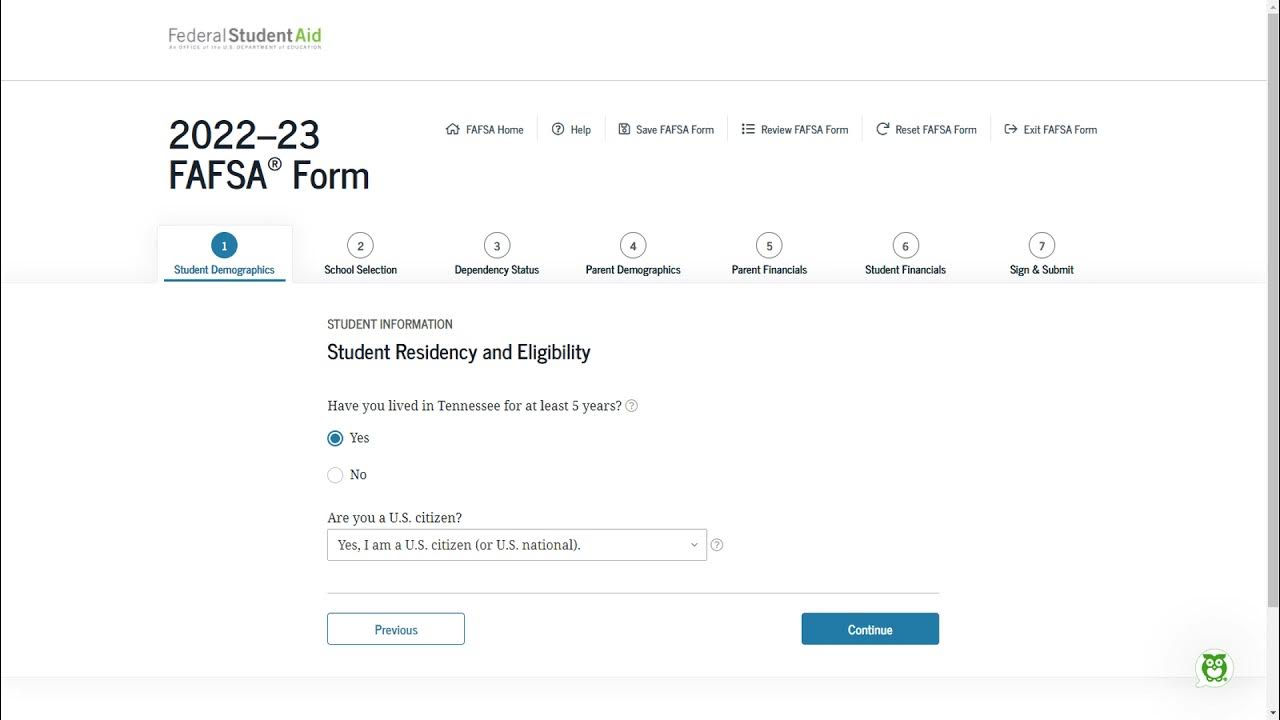Click the Exit FAFSA Form icon
1280x720 pixels.
pos(1011,129)
